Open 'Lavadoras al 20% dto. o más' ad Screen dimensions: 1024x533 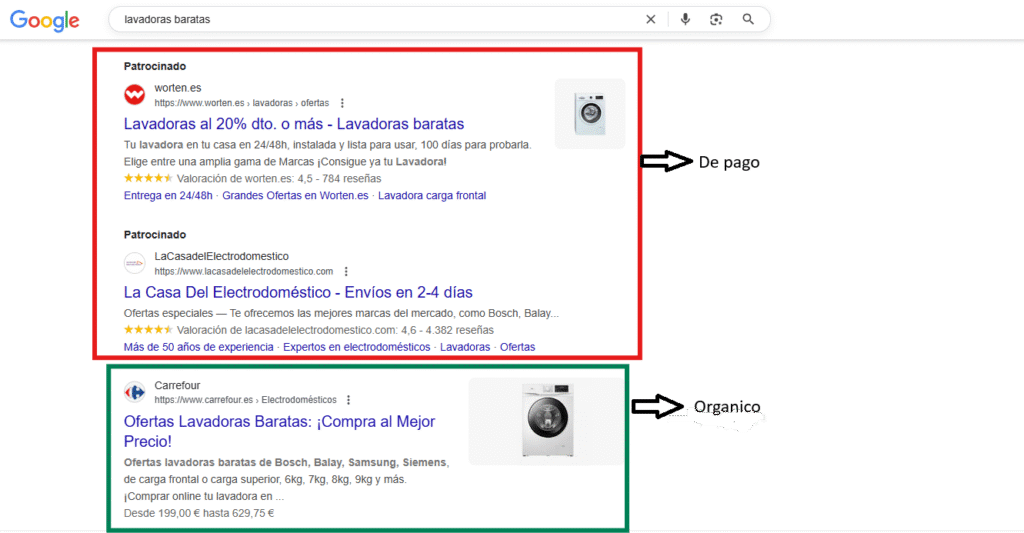click(294, 124)
